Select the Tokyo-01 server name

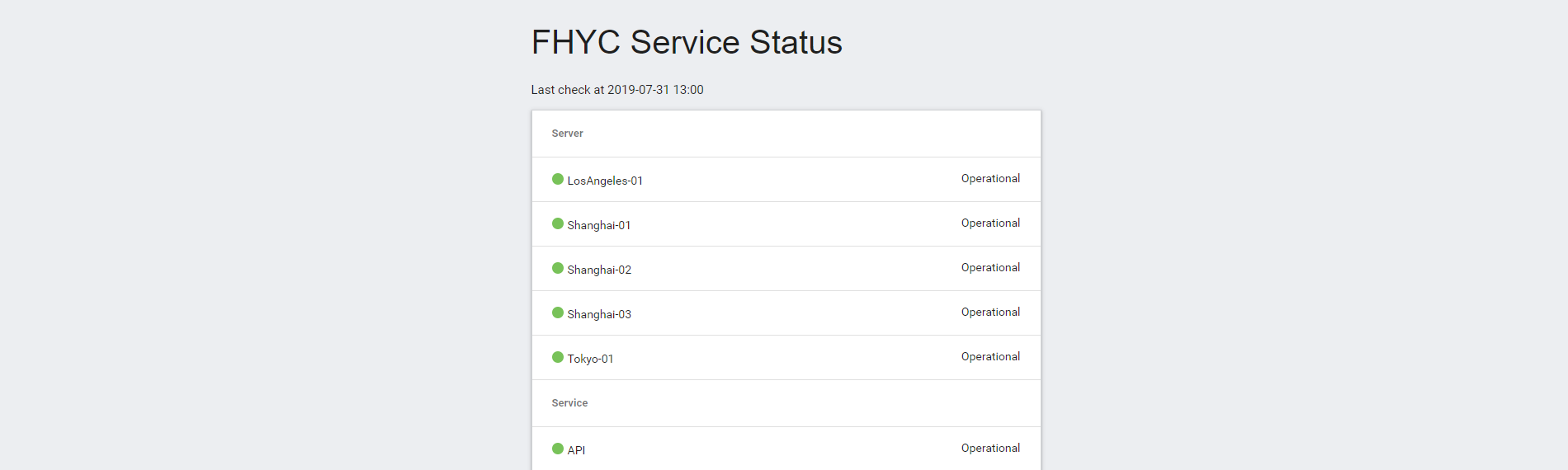point(590,359)
